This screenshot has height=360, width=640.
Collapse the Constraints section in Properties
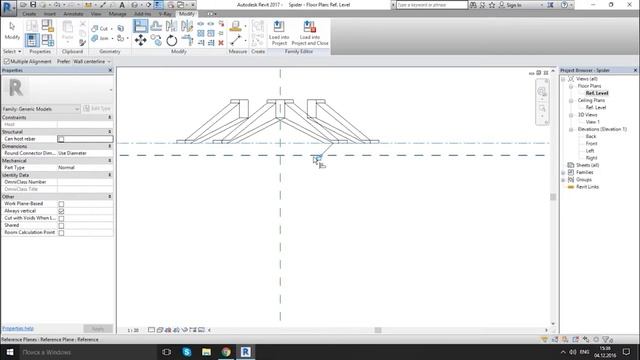(109, 117)
